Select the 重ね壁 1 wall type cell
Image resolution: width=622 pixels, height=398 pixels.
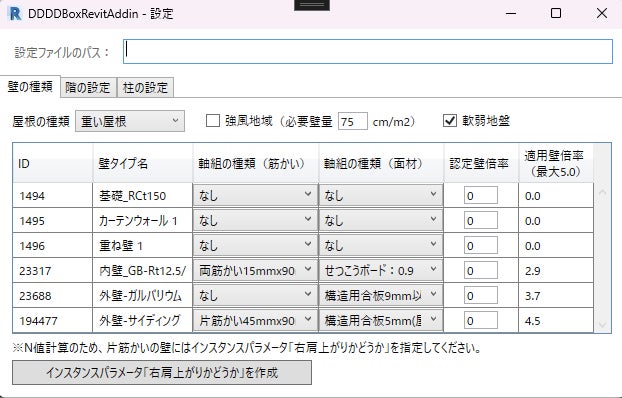142,245
